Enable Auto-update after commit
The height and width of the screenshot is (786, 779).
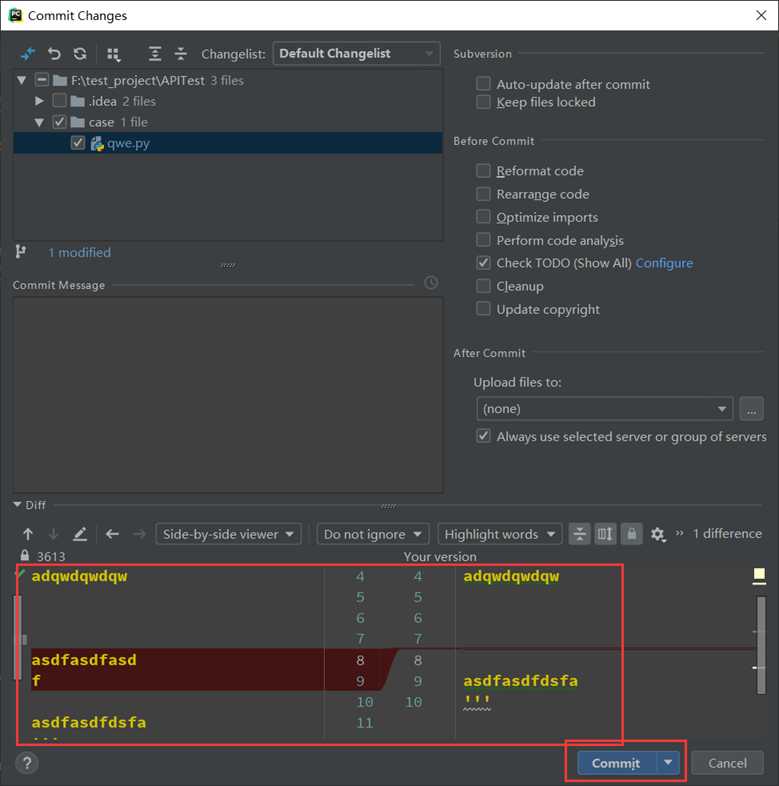[483, 84]
